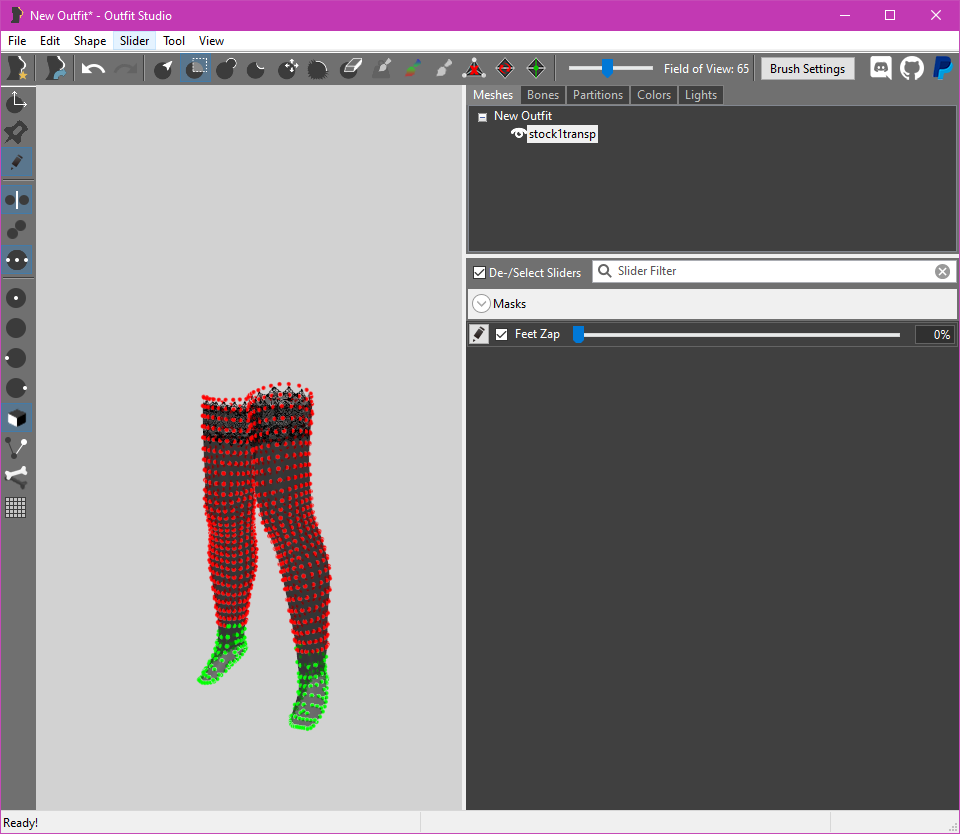This screenshot has height=834, width=960.
Task: Hide the stock1transp mesh via eye icon
Action: tap(518, 134)
